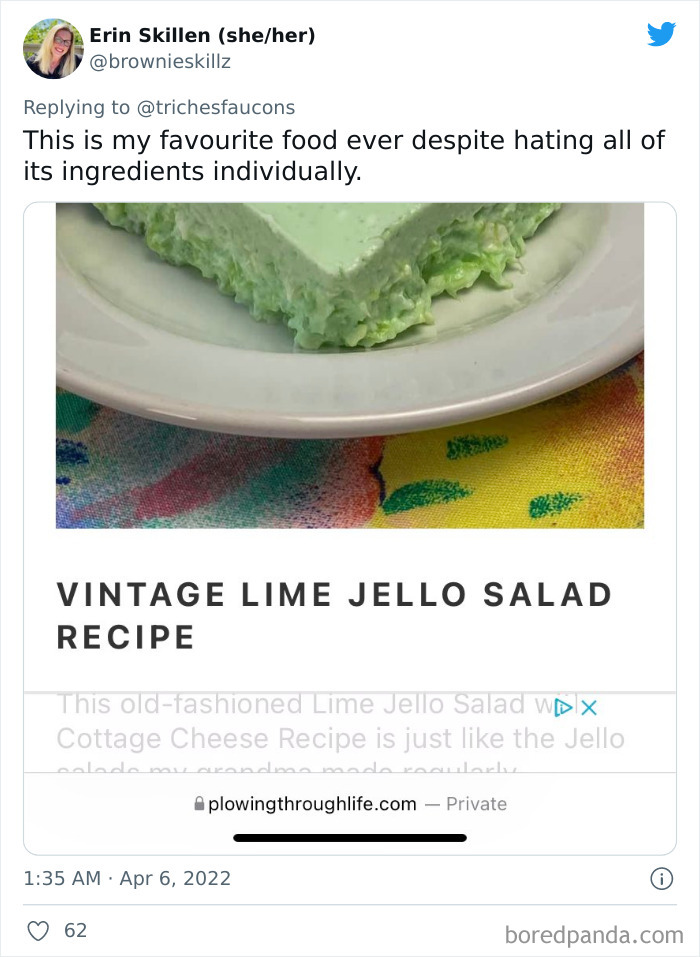View the 62 likes count
700x957 pixels.
pyautogui.click(x=76, y=930)
